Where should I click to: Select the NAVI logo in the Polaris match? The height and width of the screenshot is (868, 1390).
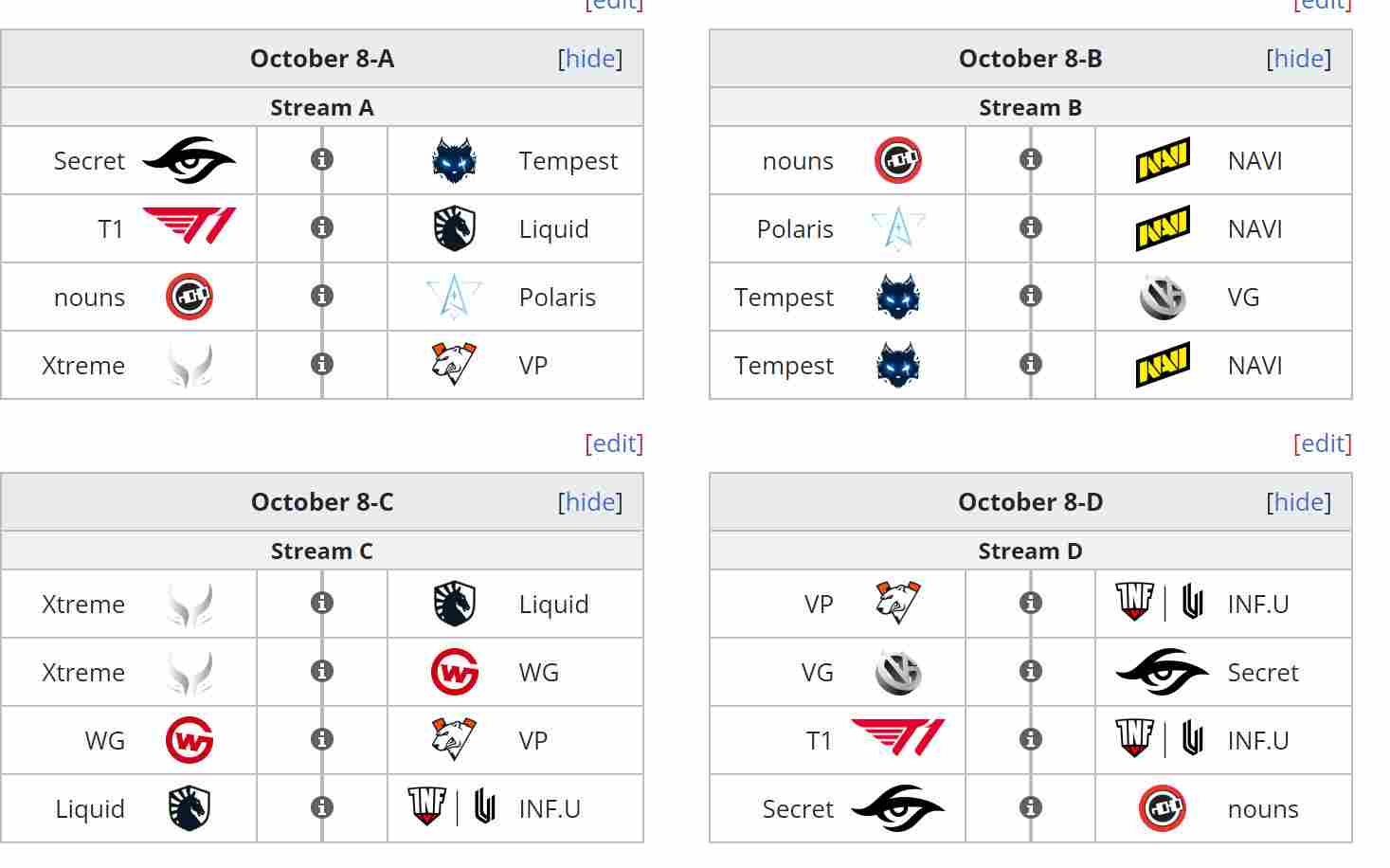(1163, 228)
